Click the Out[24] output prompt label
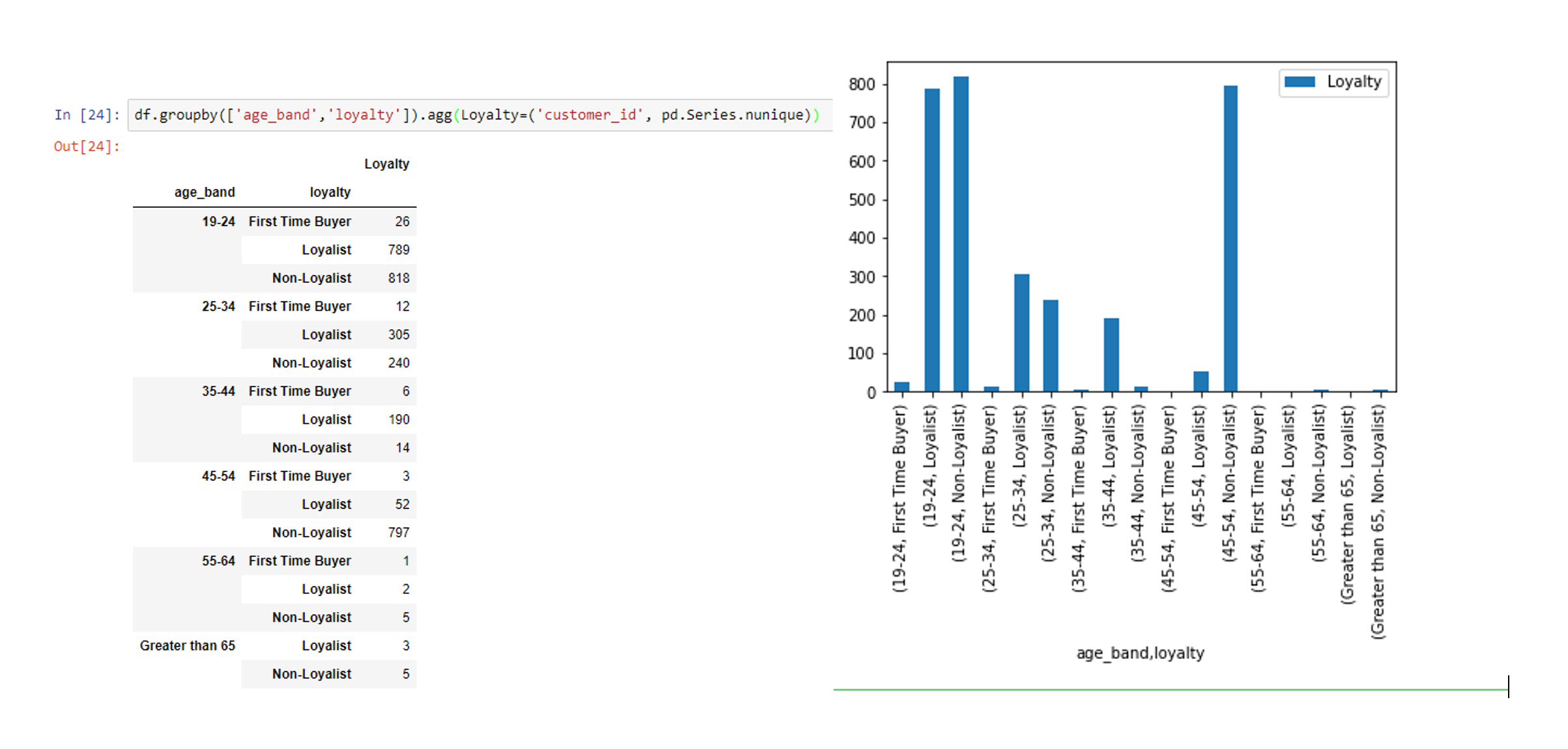The width and height of the screenshot is (1568, 749). point(87,147)
